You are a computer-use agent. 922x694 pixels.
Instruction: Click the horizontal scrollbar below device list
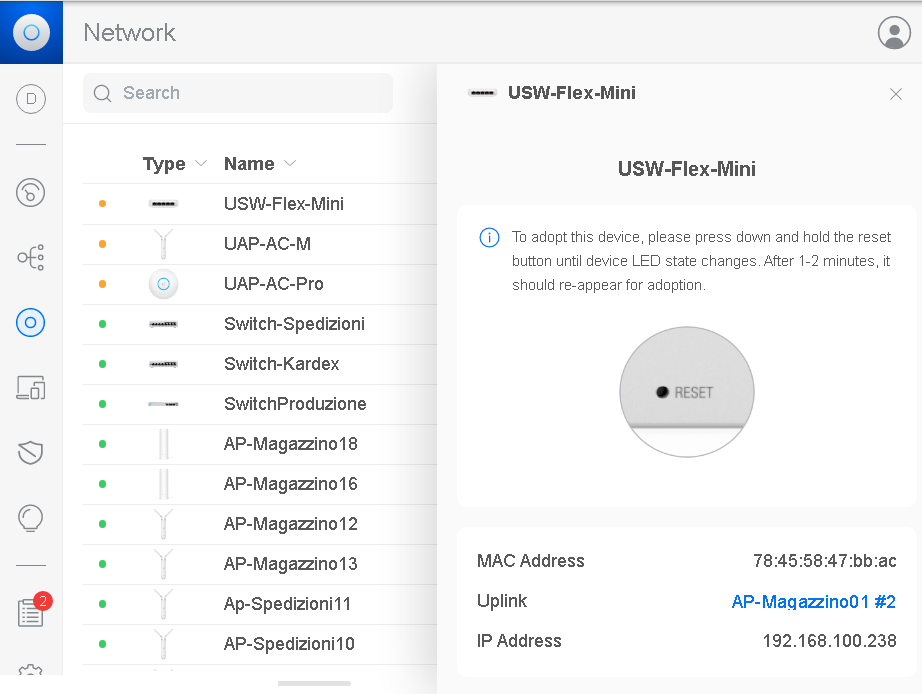(314, 683)
